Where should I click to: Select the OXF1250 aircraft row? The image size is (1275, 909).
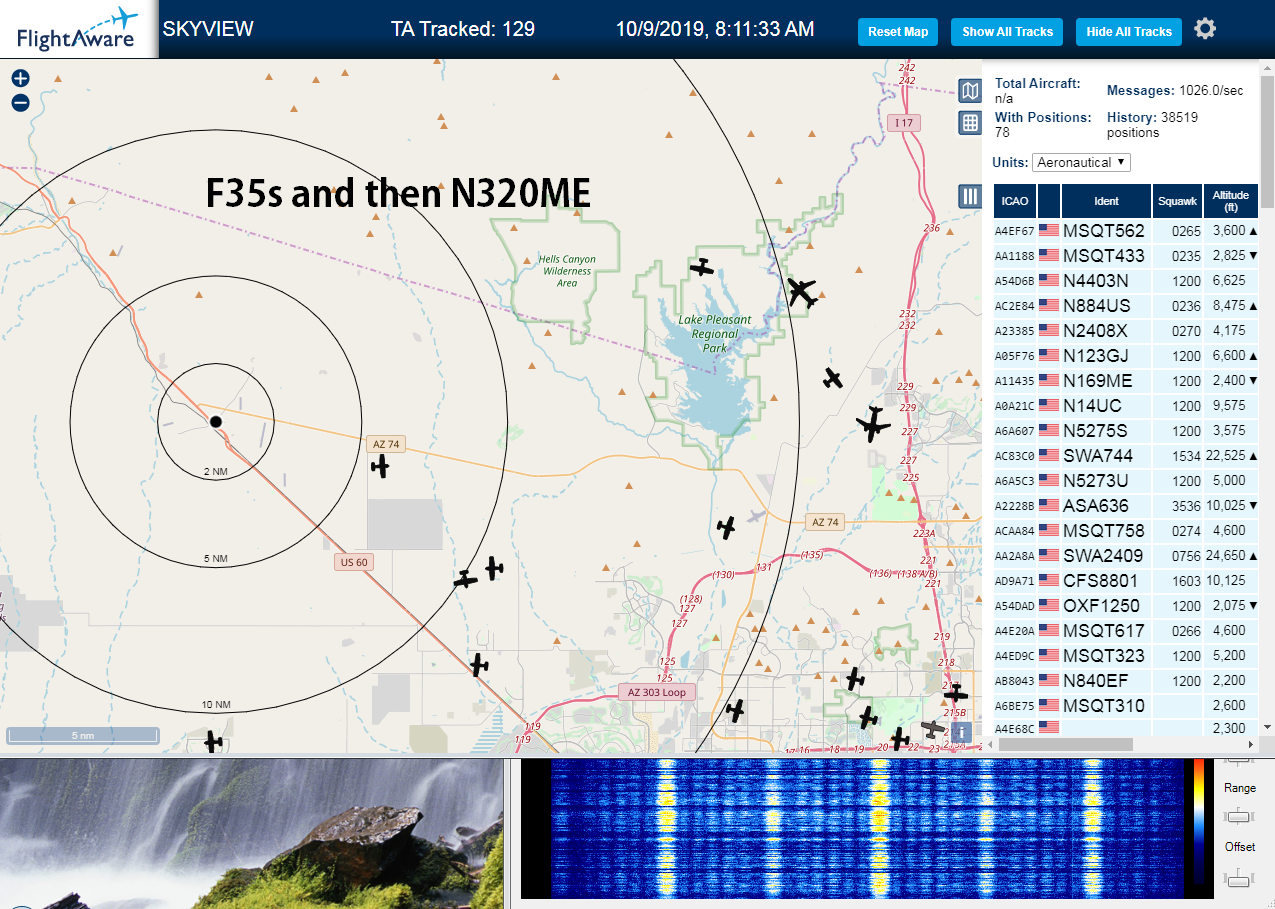[1126, 605]
